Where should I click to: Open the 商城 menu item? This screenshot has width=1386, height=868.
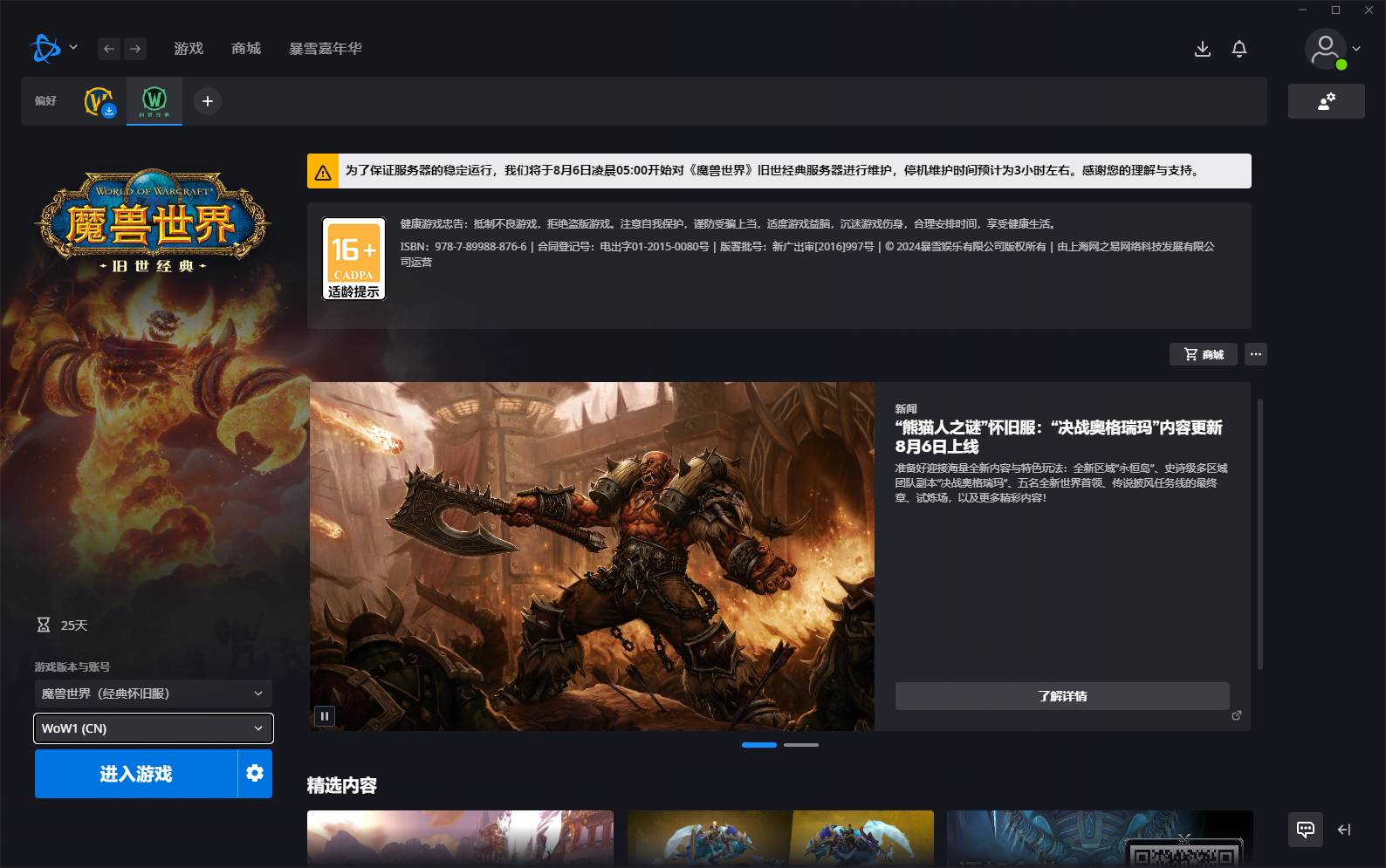(x=246, y=49)
